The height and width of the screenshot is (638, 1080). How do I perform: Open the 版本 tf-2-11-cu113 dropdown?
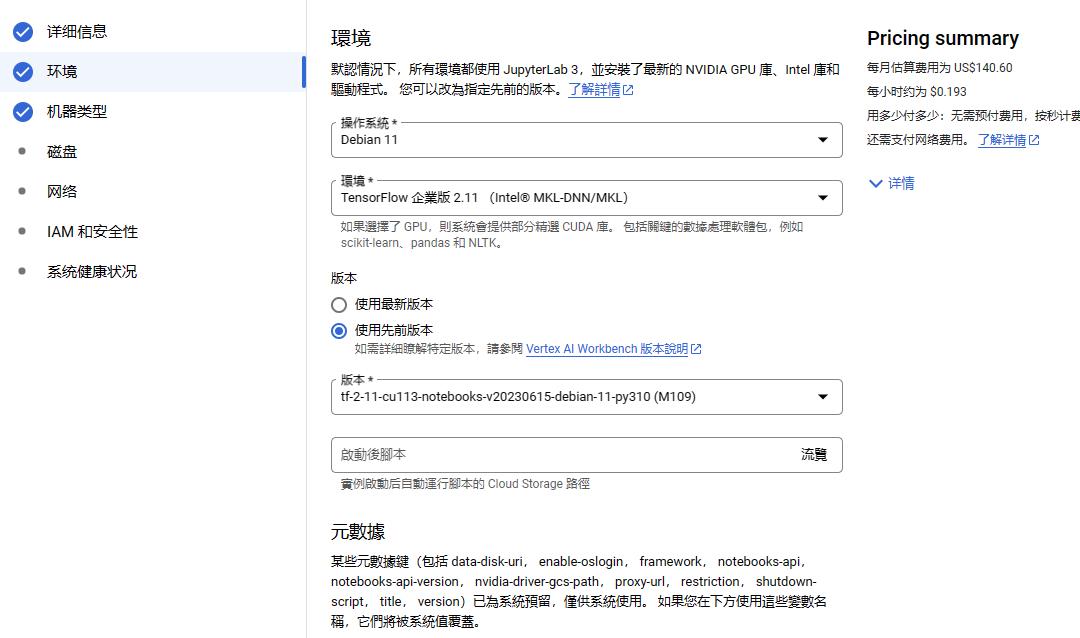click(586, 397)
